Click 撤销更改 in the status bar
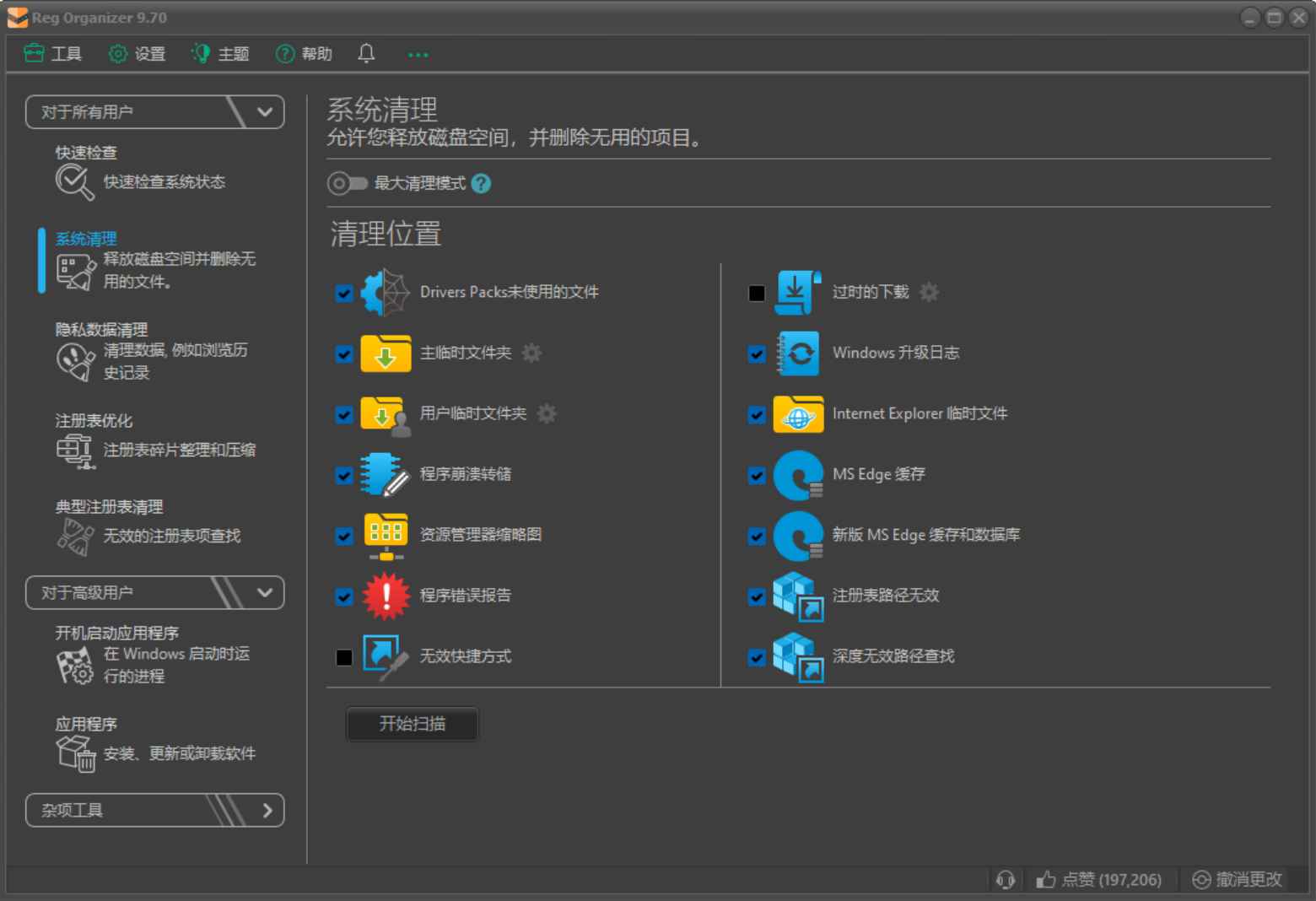Image resolution: width=1316 pixels, height=901 pixels. point(1237,880)
